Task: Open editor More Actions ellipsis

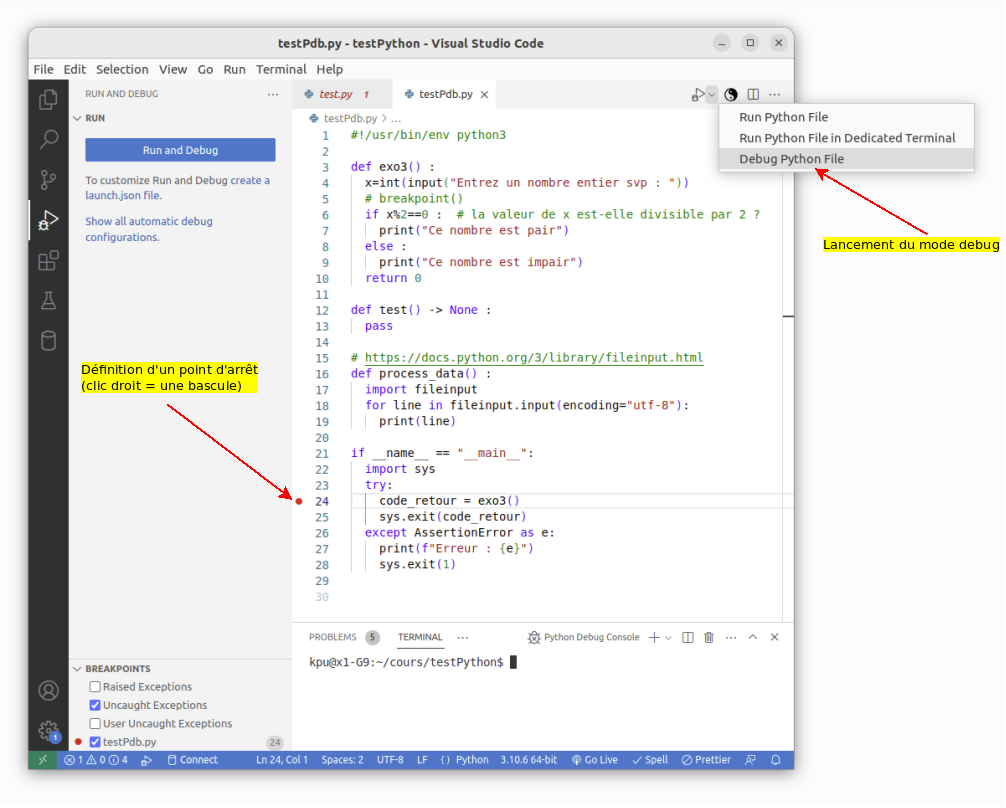Action: [775, 95]
